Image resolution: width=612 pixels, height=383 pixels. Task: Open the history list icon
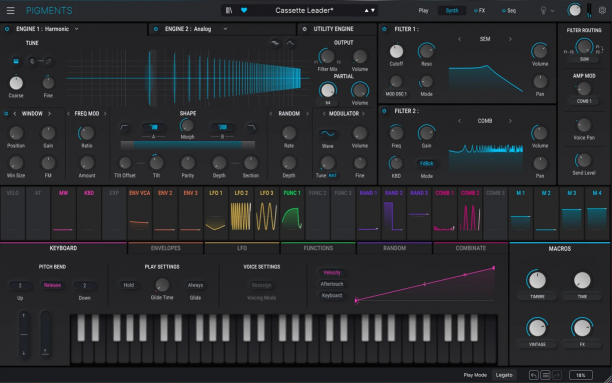545,375
